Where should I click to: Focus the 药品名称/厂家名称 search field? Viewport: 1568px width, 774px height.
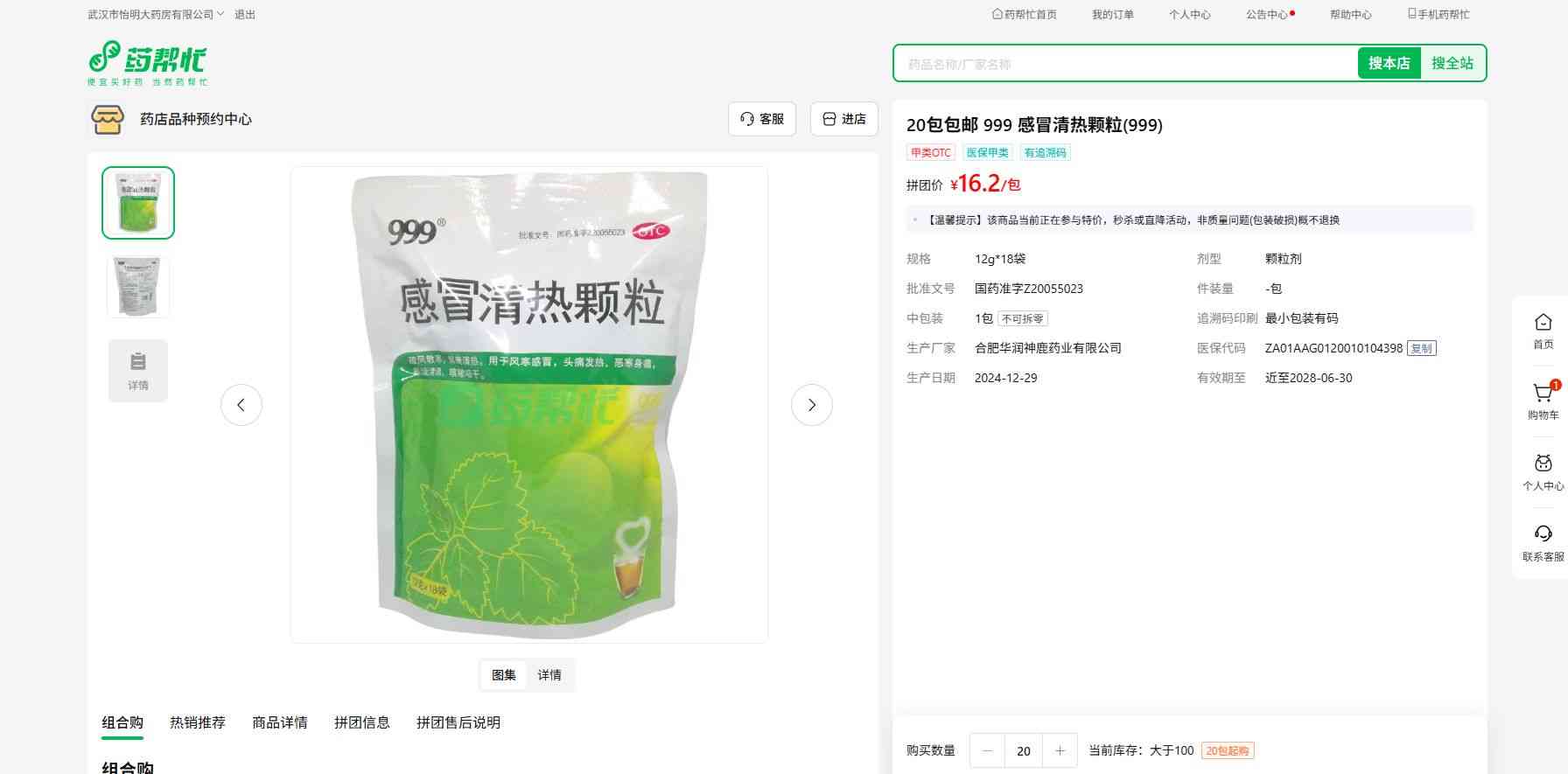pos(1125,64)
